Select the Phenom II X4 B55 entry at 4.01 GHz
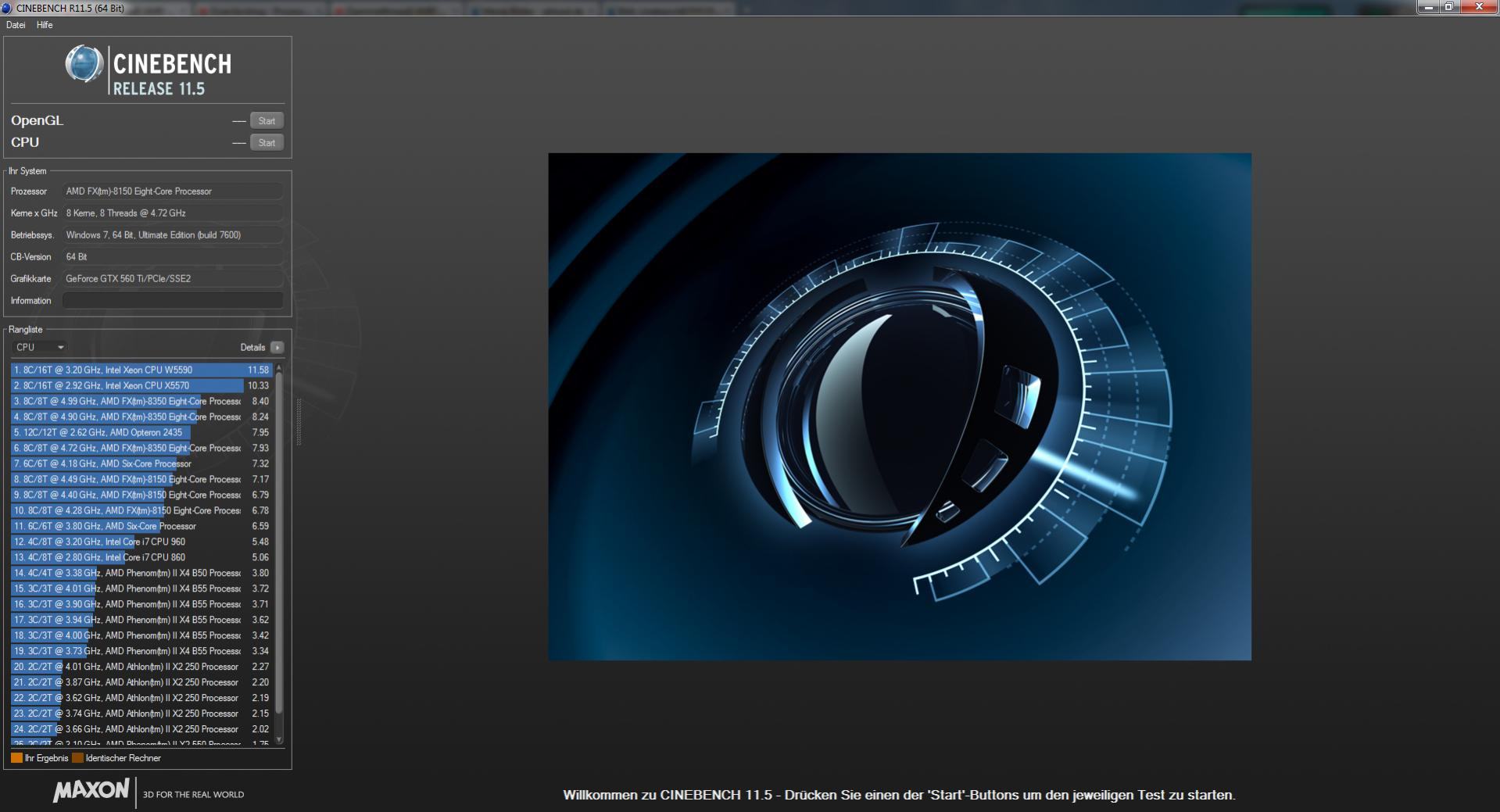The height and width of the screenshot is (812, 1500). coord(141,588)
